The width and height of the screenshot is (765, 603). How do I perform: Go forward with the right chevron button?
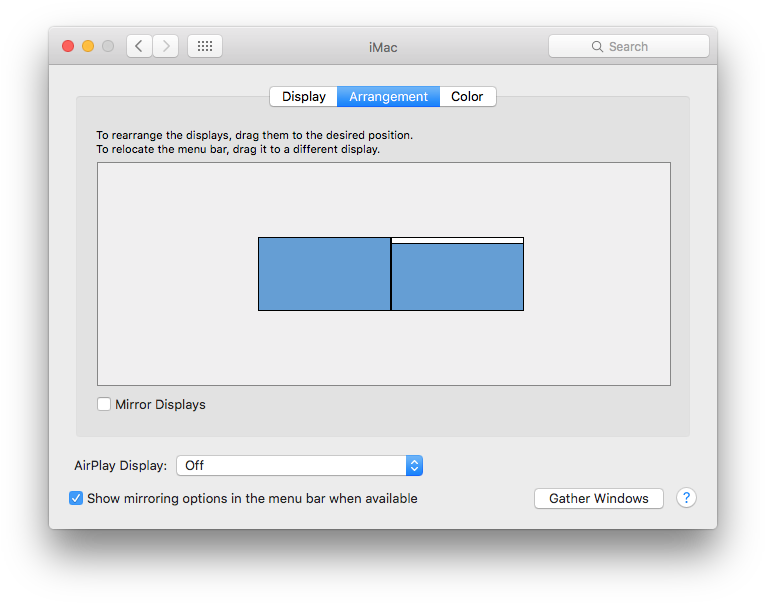[165, 46]
